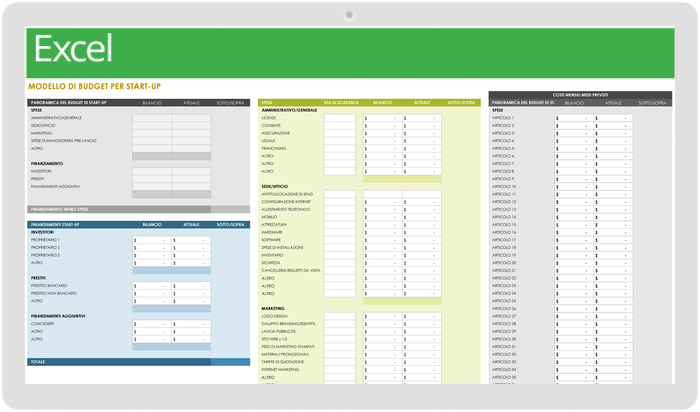Select the Attuale cell for Articolo 20
This screenshot has height=412, width=700.
(x=613, y=263)
